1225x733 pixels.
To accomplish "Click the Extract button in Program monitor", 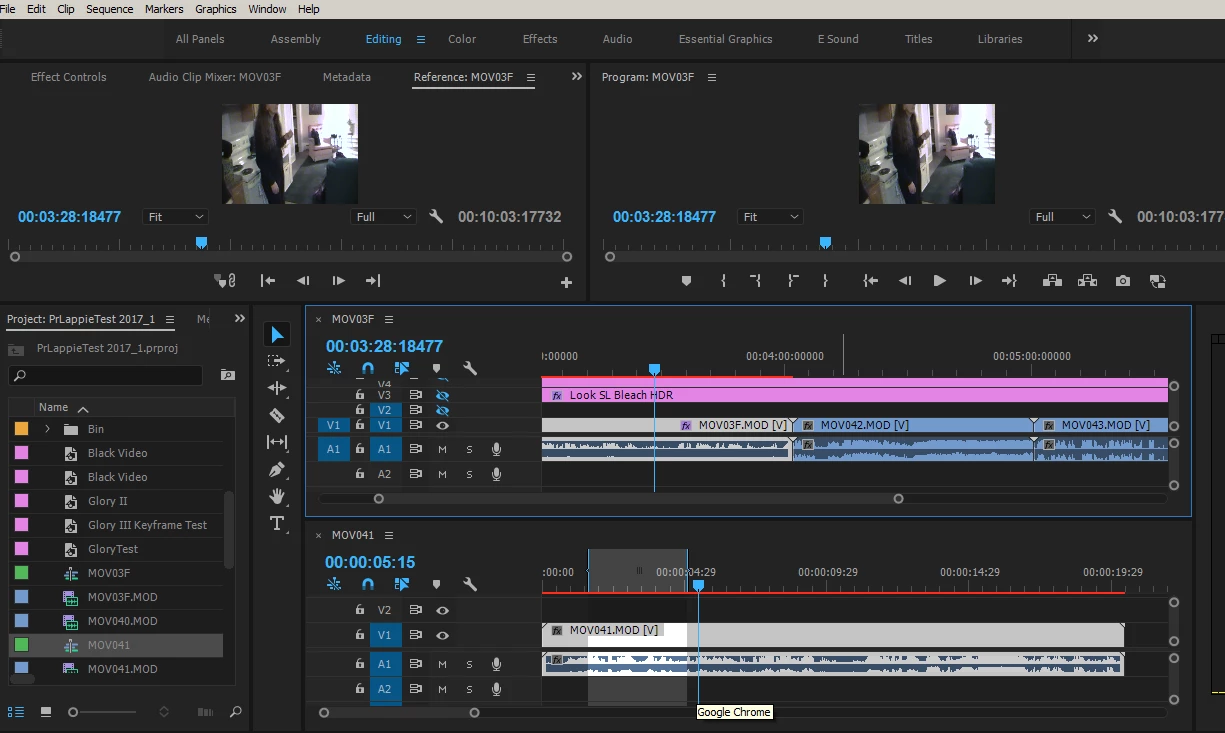I will [x=1087, y=281].
